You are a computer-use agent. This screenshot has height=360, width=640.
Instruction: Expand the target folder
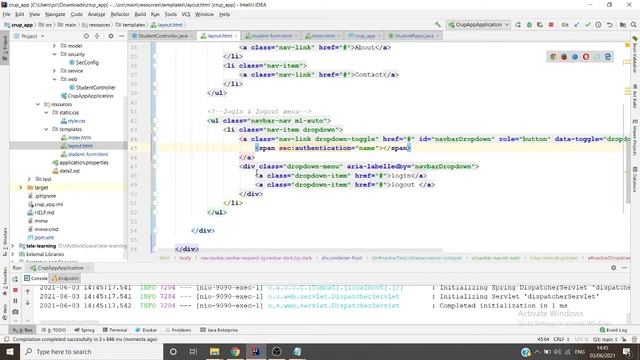pyautogui.click(x=21, y=187)
